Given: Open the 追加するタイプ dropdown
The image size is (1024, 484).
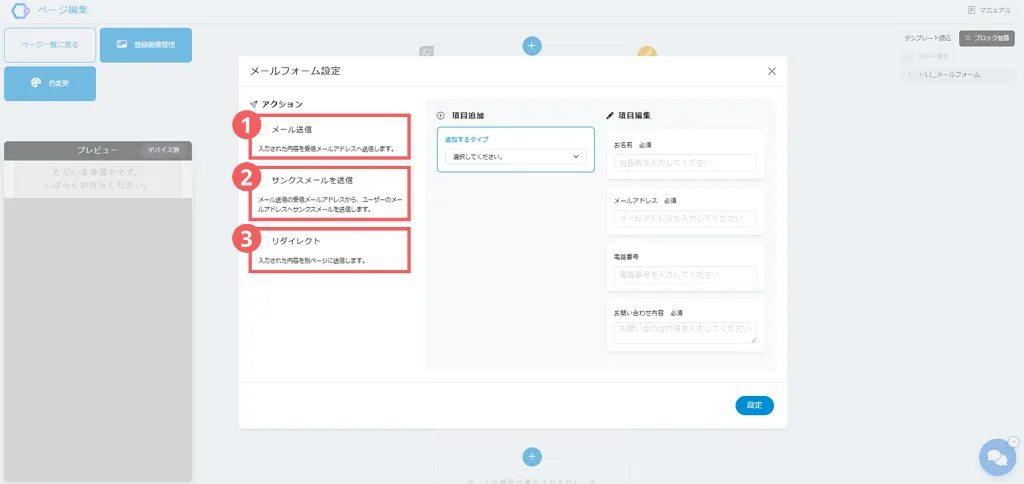Looking at the screenshot, I should (x=516, y=157).
